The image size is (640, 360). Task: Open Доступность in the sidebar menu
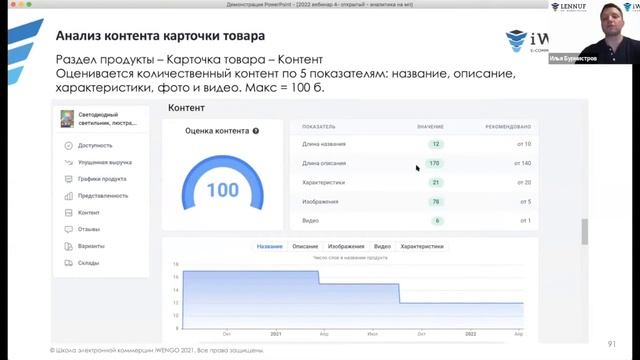(x=95, y=146)
